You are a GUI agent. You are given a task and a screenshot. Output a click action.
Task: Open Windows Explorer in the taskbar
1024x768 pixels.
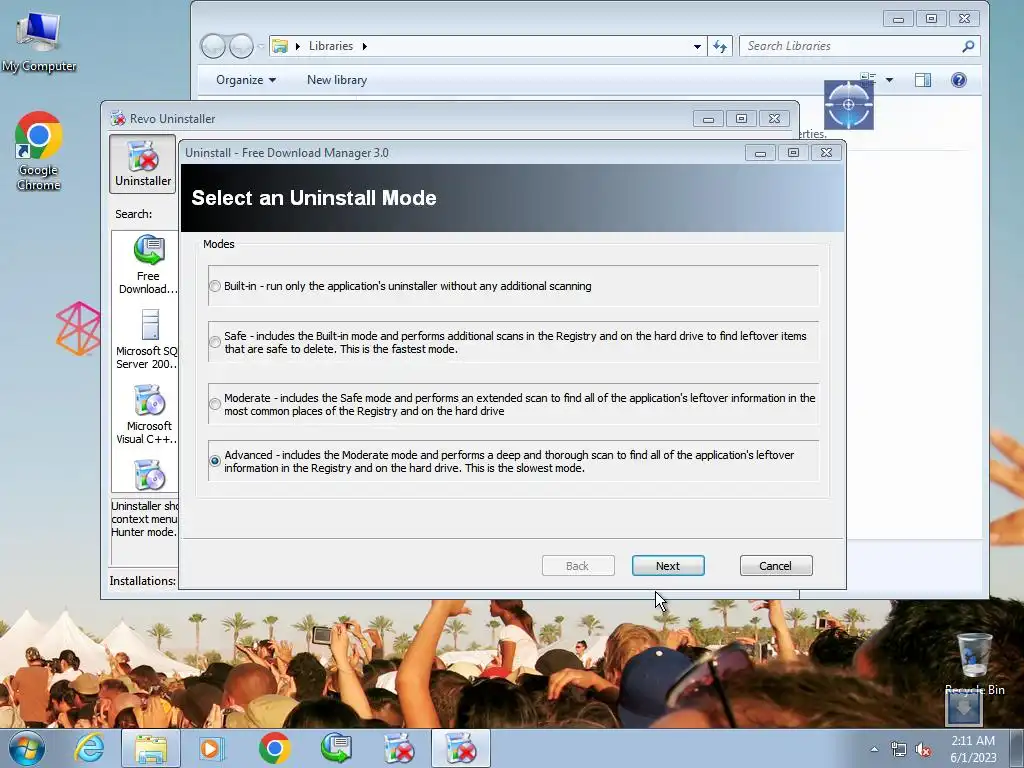click(151, 748)
